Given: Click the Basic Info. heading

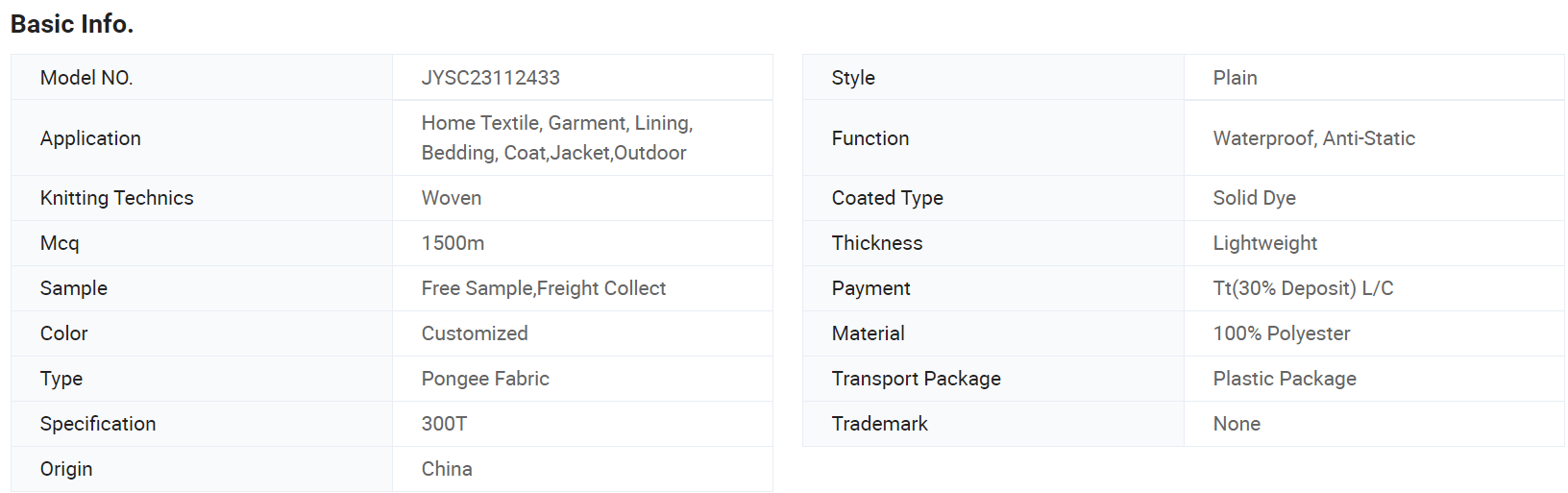Looking at the screenshot, I should [x=72, y=24].
